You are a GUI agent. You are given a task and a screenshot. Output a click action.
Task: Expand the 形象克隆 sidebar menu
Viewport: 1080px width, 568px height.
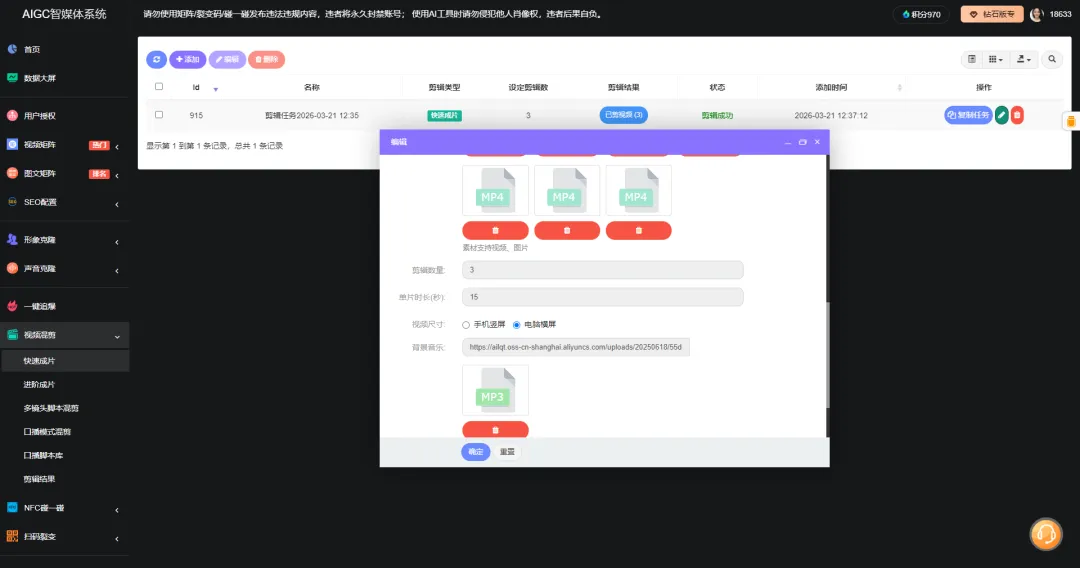coord(65,240)
